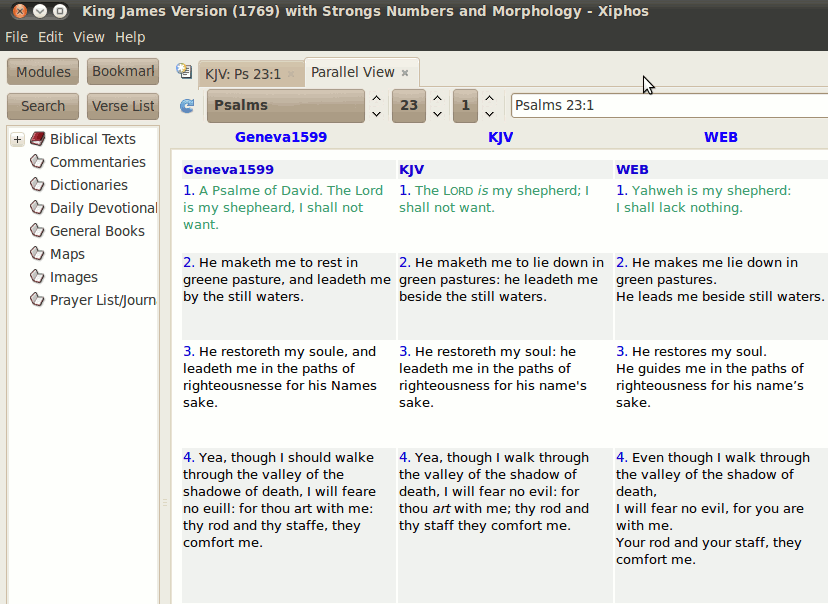This screenshot has width=828, height=604.
Task: Select Commentaries in the module tree
Action: pos(98,162)
